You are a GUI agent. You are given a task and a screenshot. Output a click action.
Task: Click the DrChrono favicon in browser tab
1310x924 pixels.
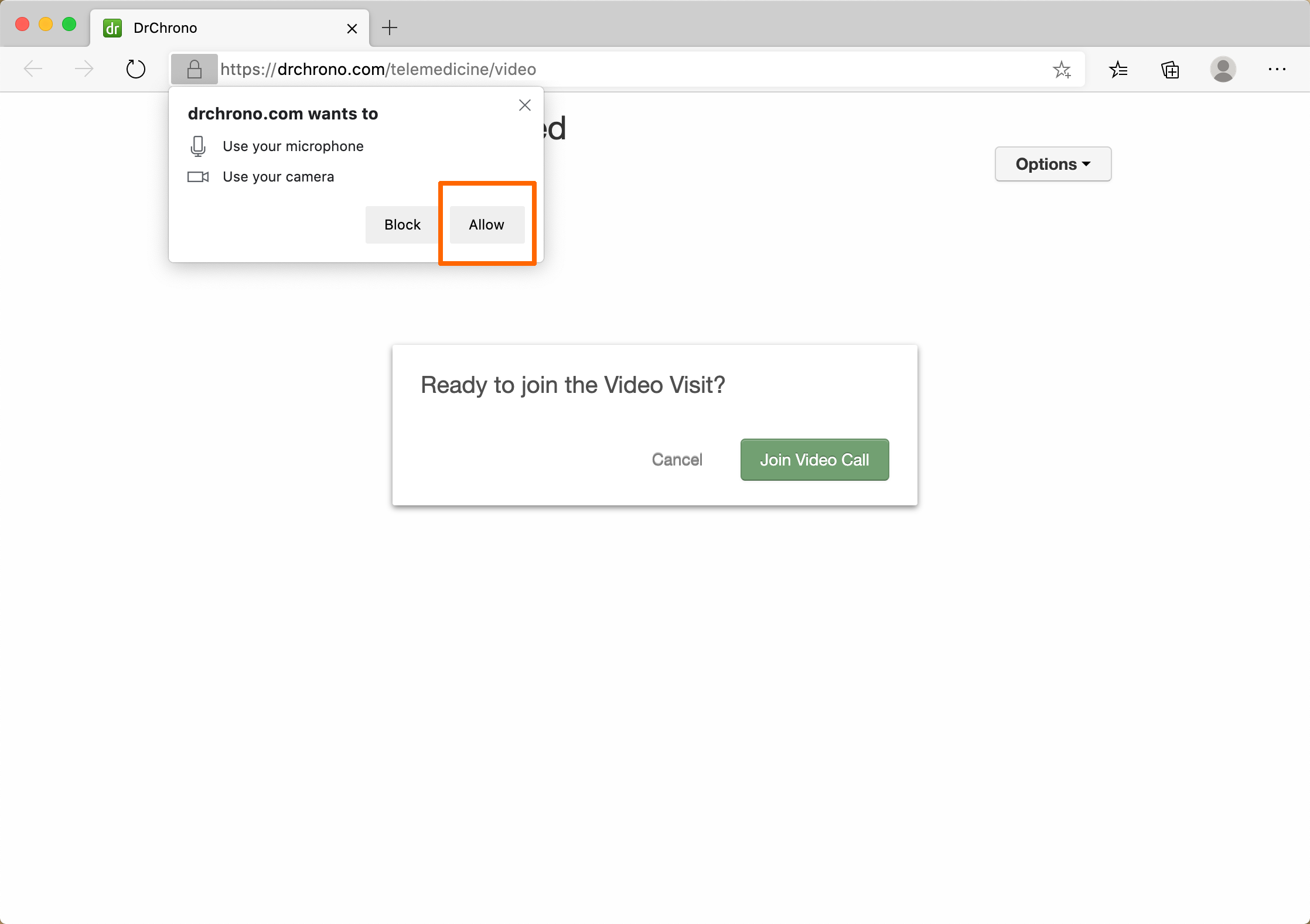click(112, 27)
